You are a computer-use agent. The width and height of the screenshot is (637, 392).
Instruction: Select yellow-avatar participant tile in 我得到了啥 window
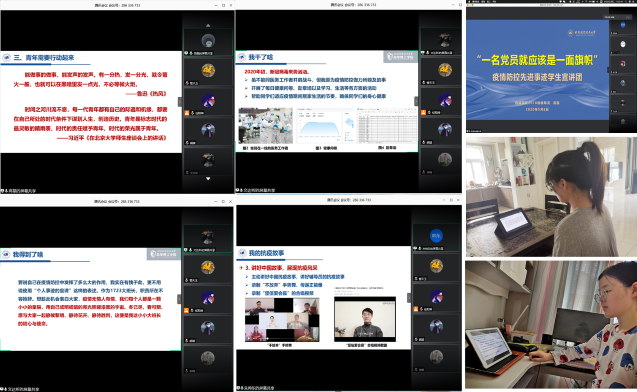(208, 269)
